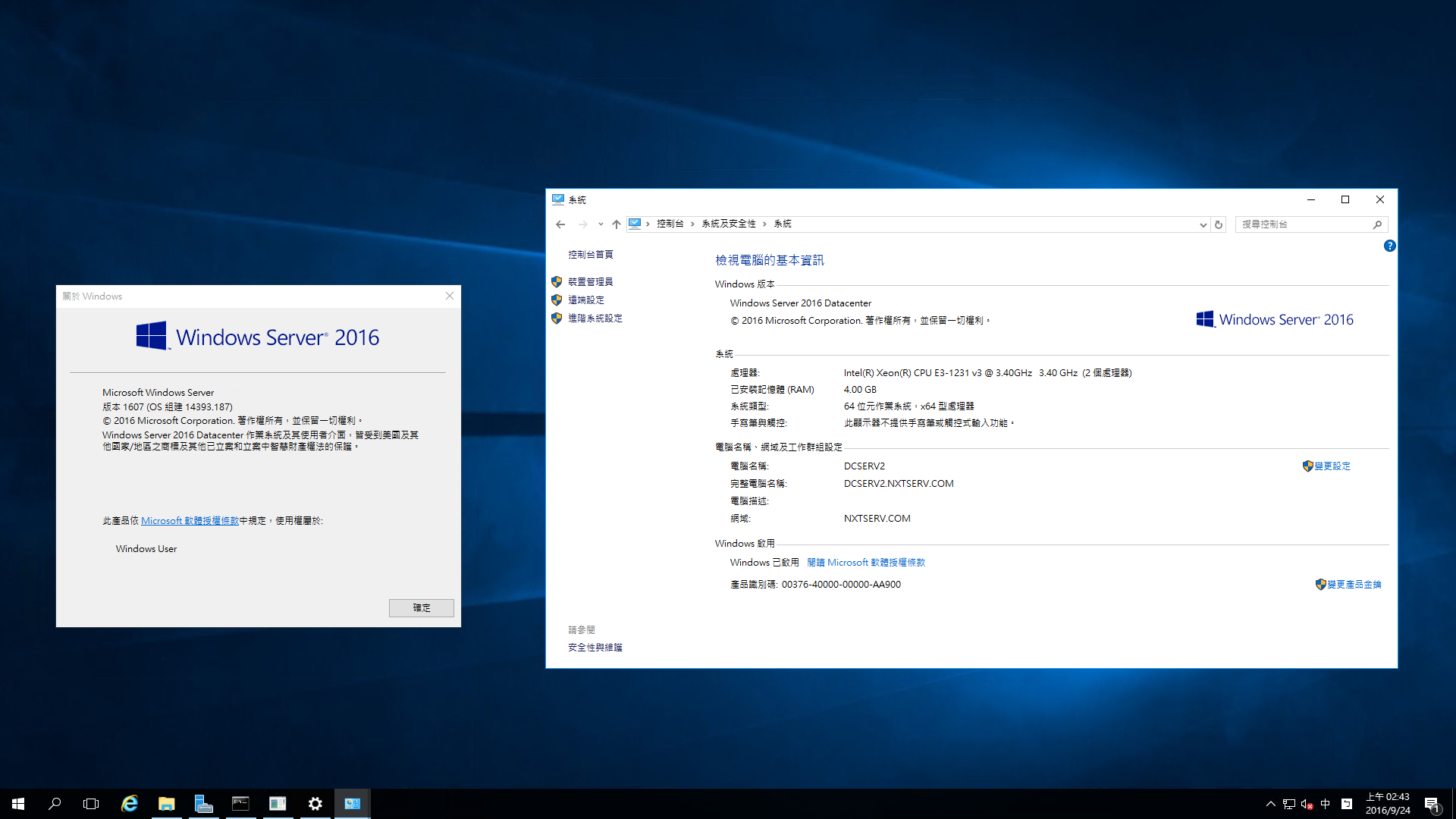Screen dimensions: 1456x819
Task: Open 裝置管理員 from left panel
Action: pos(590,282)
